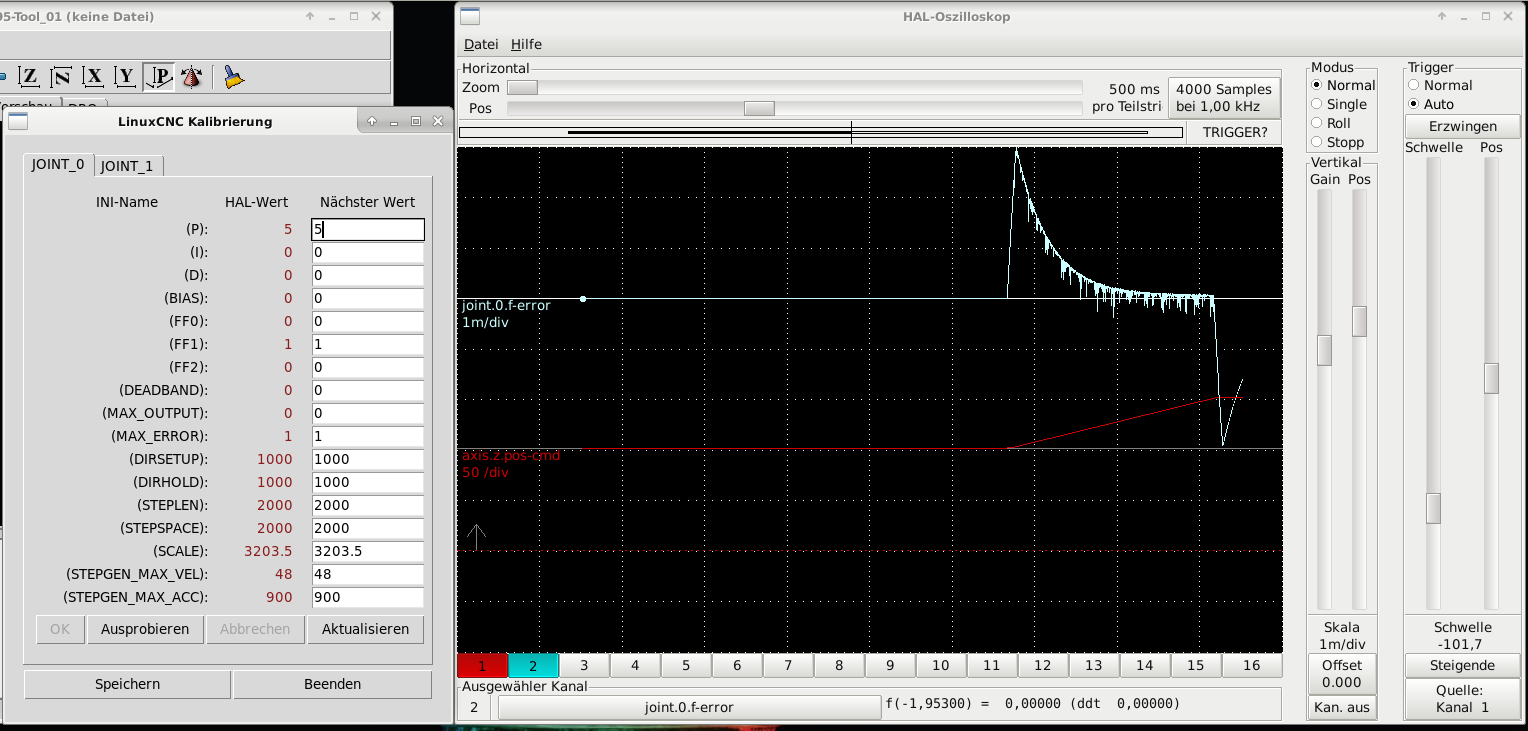Click the Speichern button
The width and height of the screenshot is (1528, 731).
(x=127, y=684)
